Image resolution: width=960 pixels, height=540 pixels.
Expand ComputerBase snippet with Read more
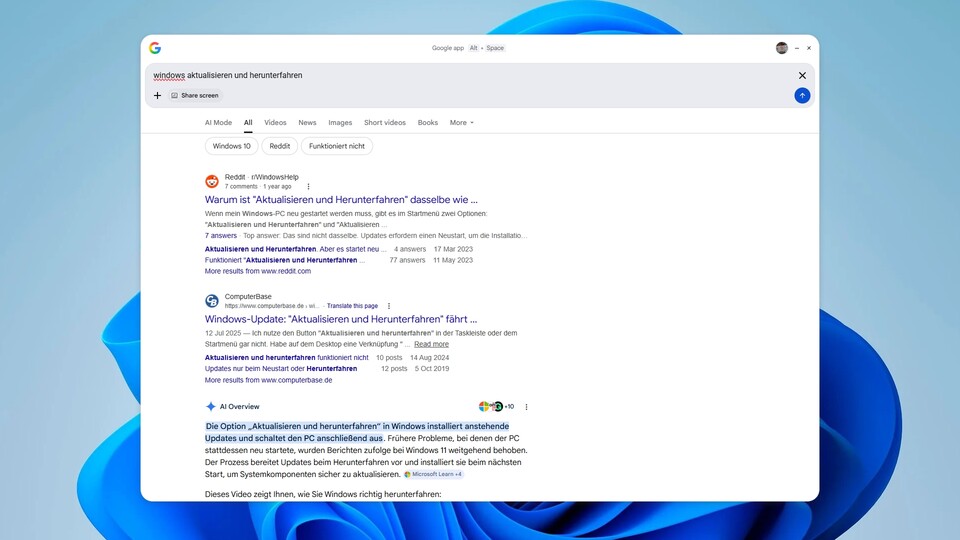431,344
